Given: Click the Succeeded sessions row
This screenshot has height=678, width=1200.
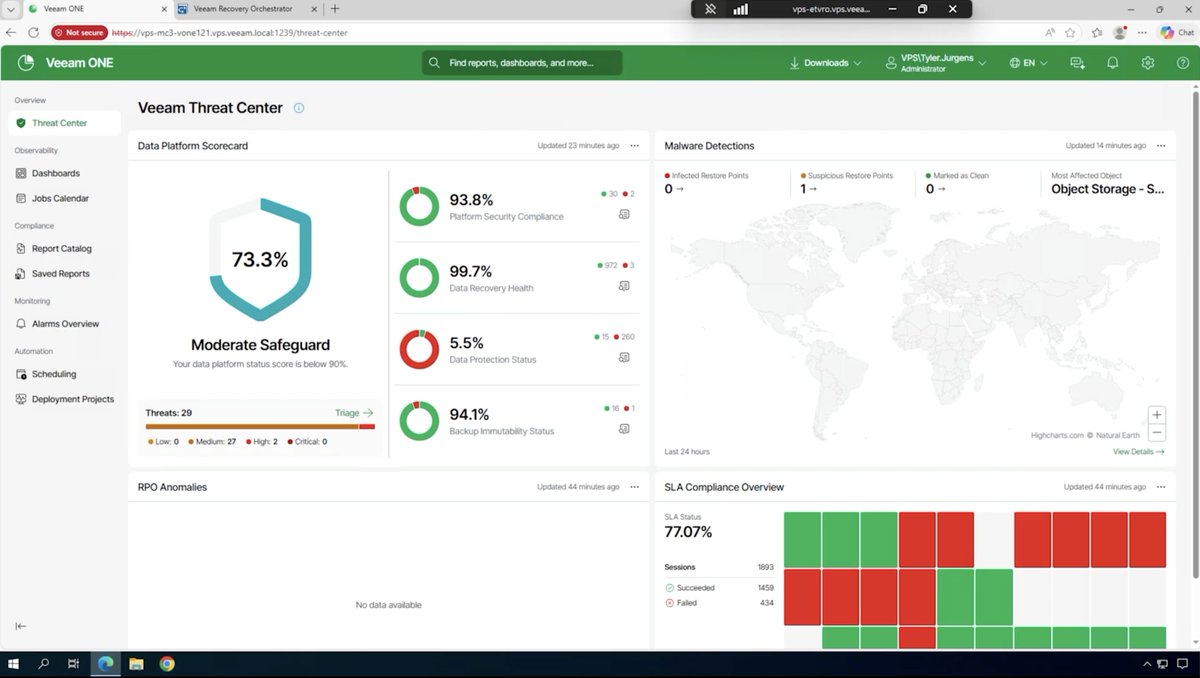Looking at the screenshot, I should (x=719, y=588).
